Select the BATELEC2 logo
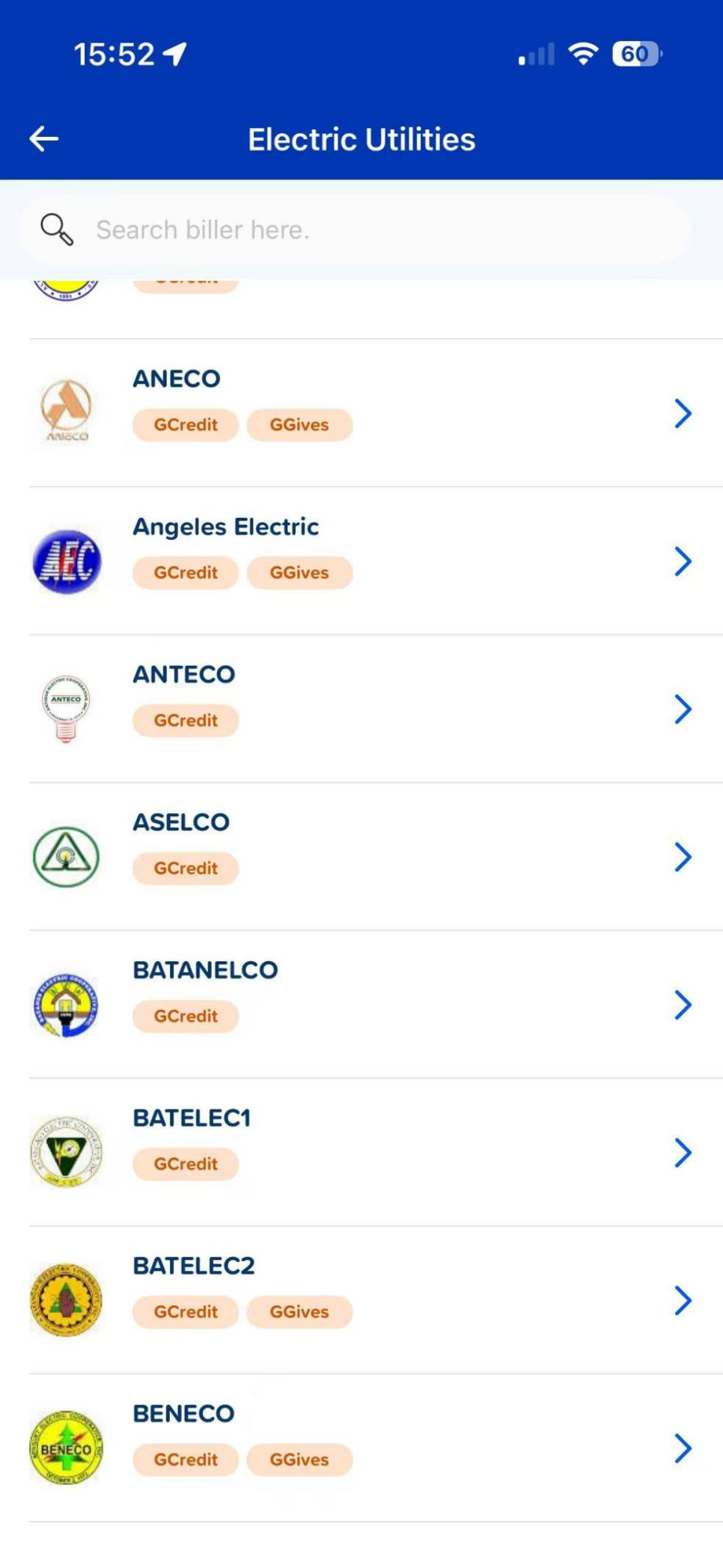This screenshot has width=723, height=1568. click(x=67, y=1300)
